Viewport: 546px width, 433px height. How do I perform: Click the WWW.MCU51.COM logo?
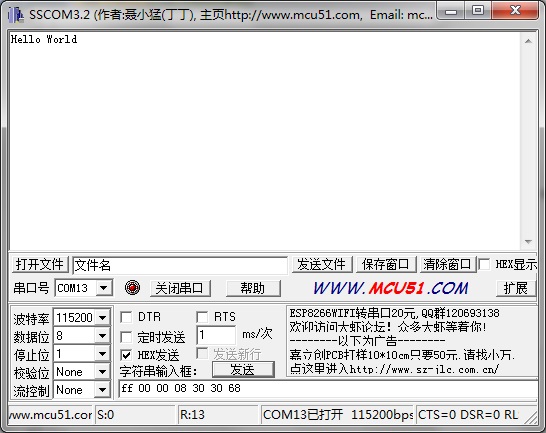(x=391, y=288)
